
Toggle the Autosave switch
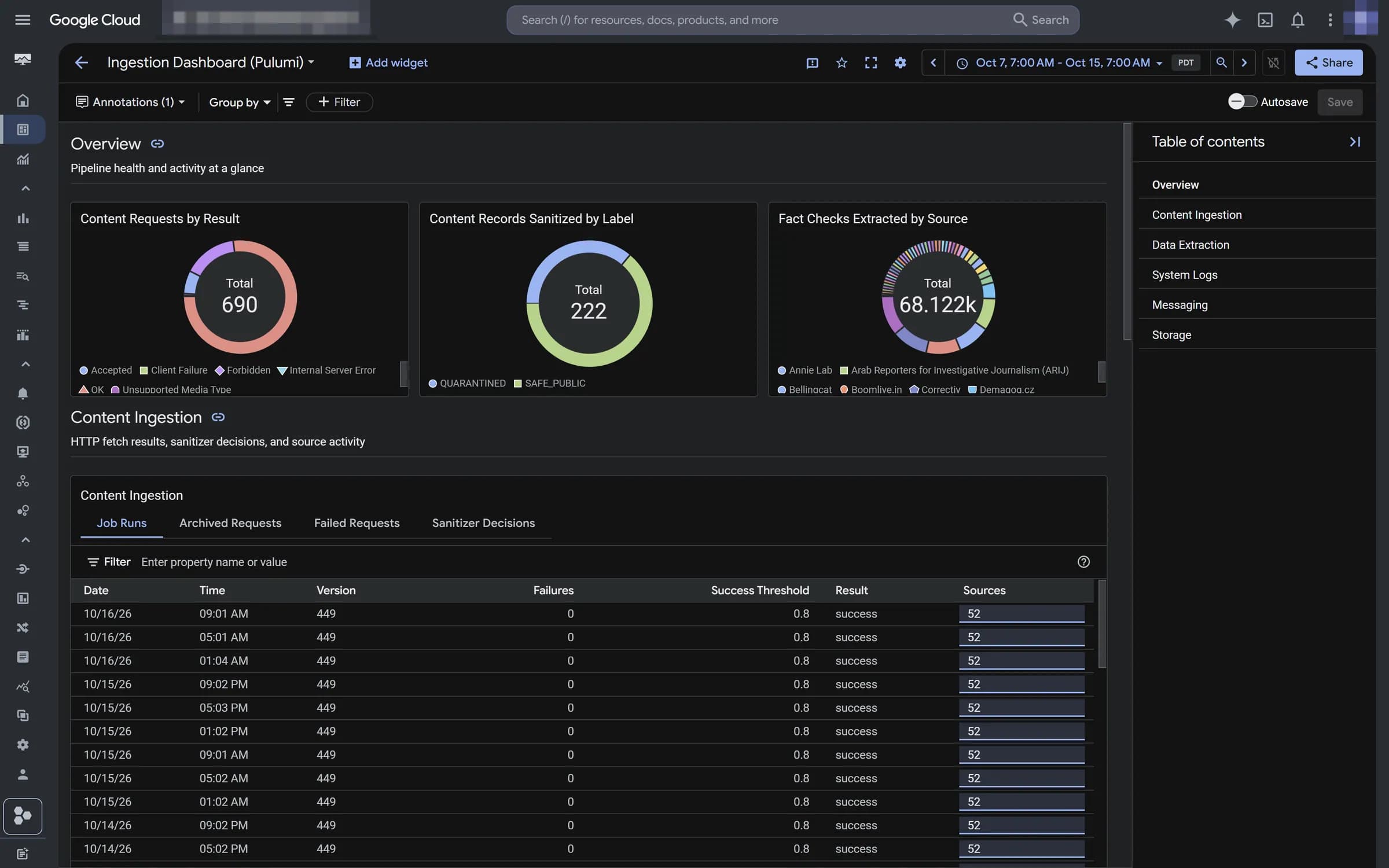pos(1242,102)
